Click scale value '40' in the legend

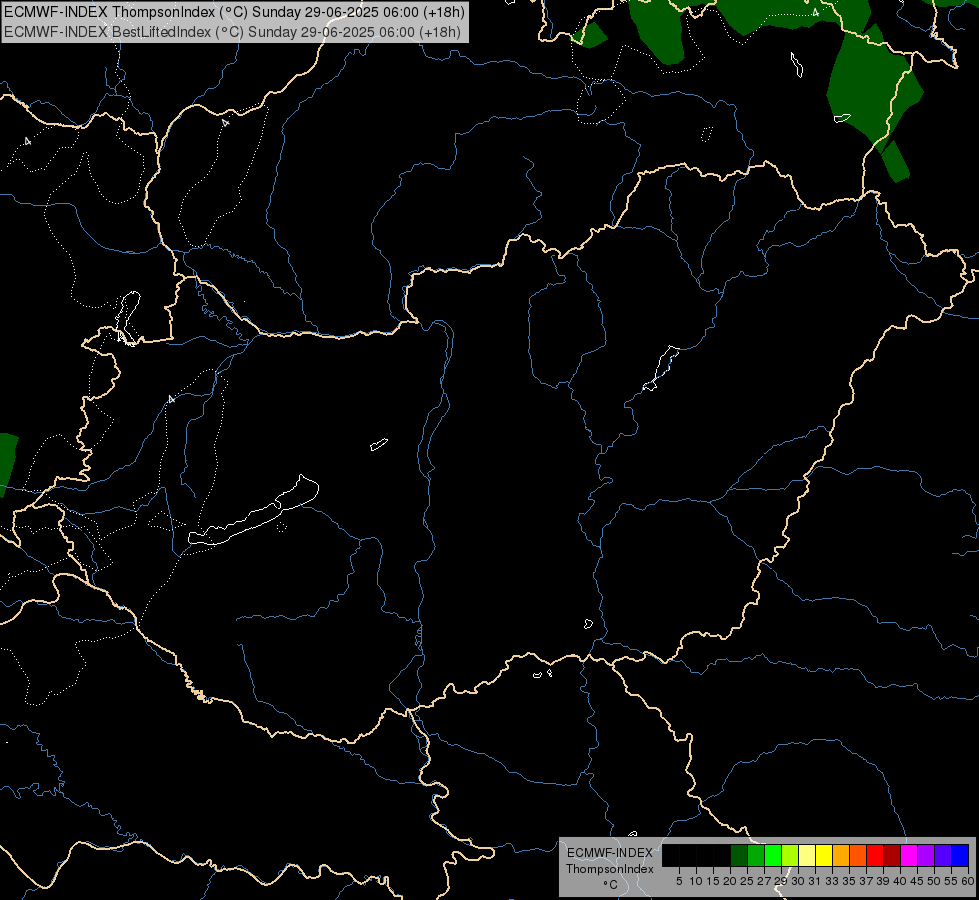[x=901, y=881]
